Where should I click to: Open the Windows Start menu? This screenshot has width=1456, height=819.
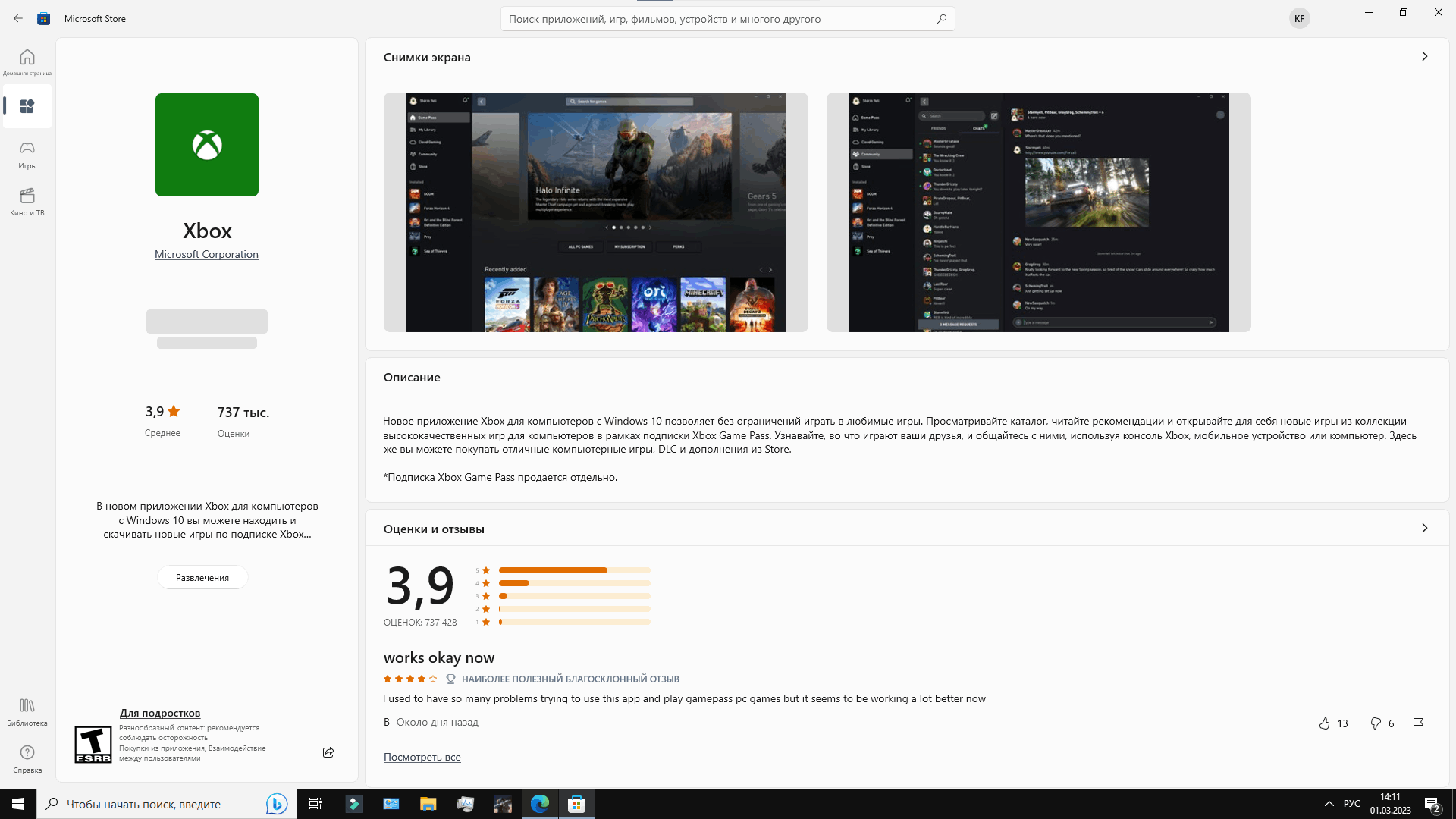(18, 804)
